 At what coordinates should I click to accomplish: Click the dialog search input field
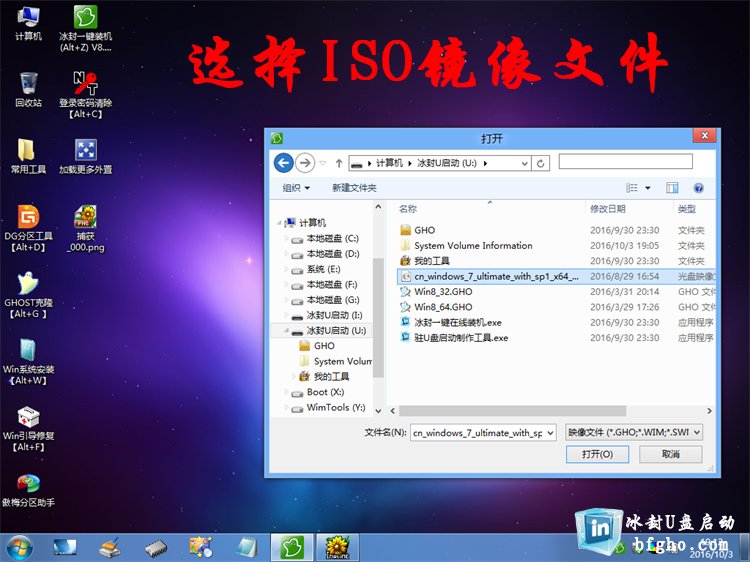click(626, 162)
